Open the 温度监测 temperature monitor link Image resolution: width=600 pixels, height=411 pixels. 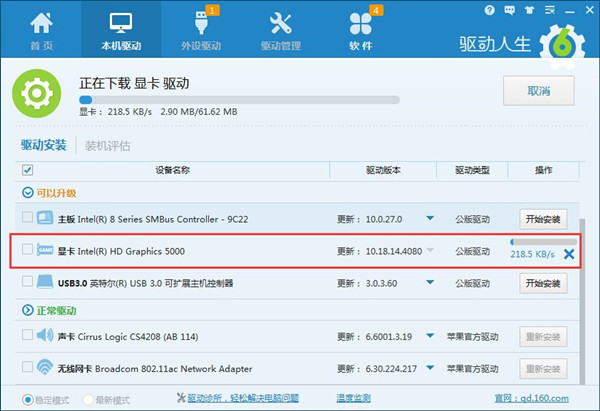[x=353, y=398]
